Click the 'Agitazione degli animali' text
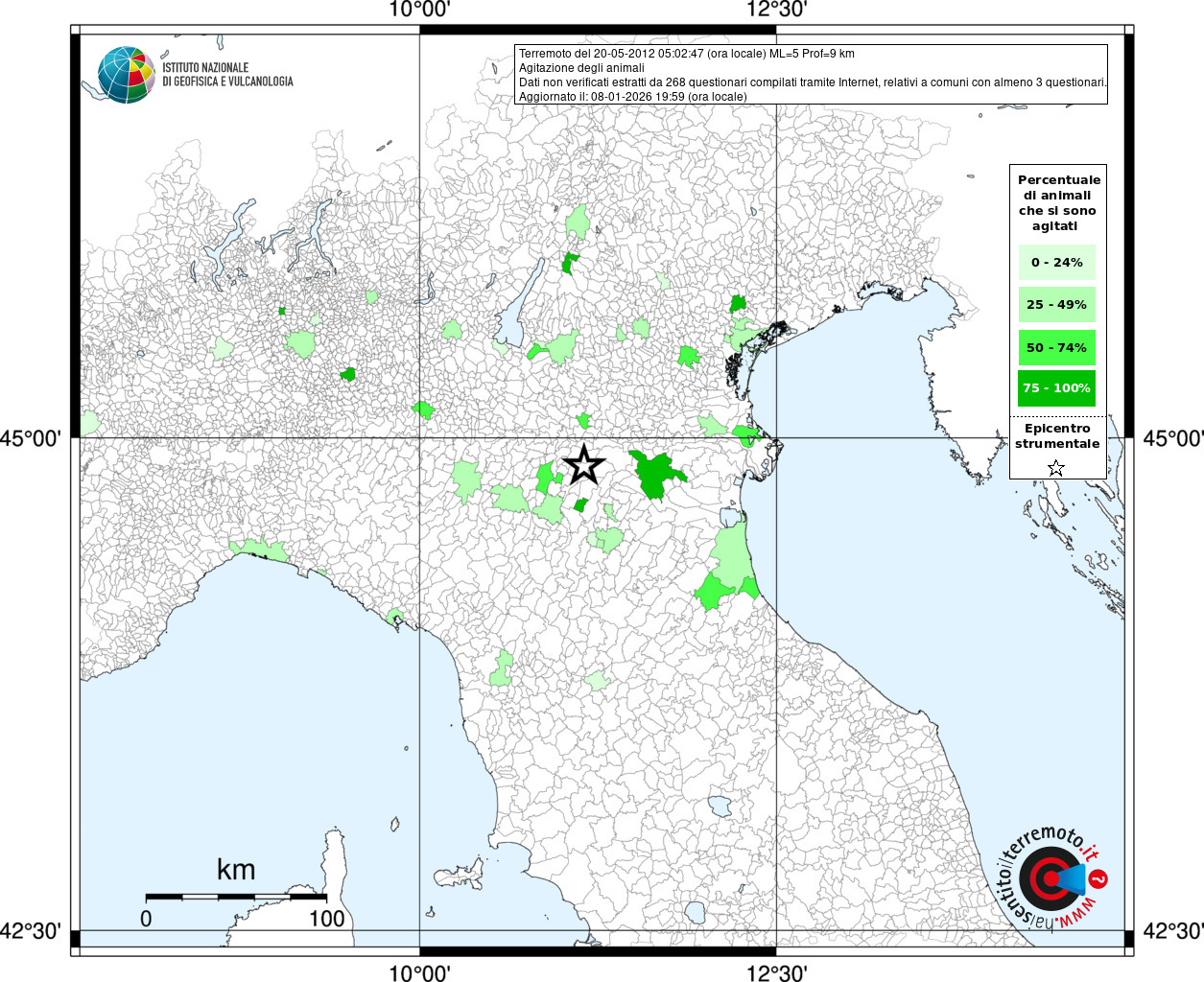Image resolution: width=1204 pixels, height=982 pixels. pos(581,68)
